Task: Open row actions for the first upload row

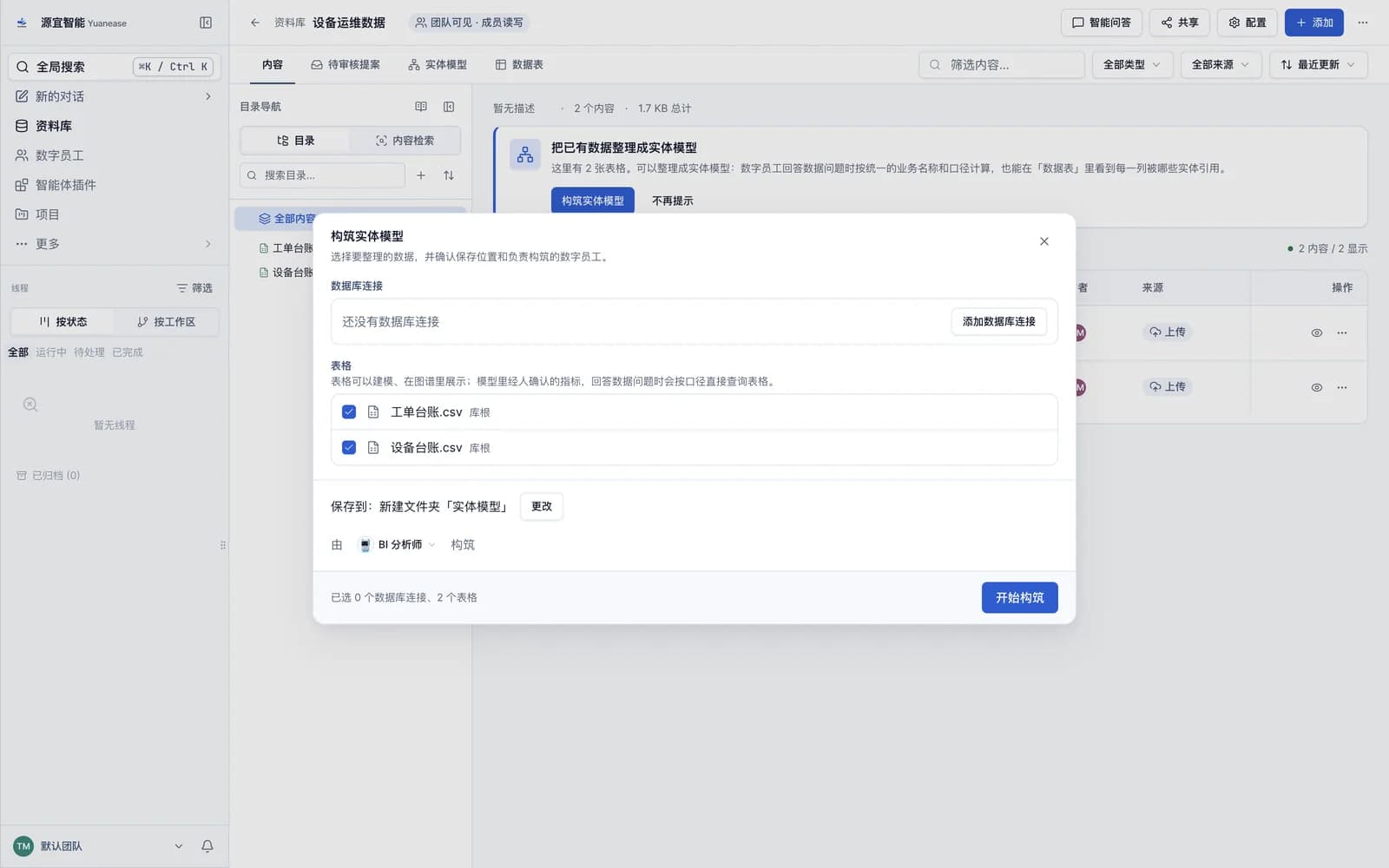Action: tap(1342, 332)
